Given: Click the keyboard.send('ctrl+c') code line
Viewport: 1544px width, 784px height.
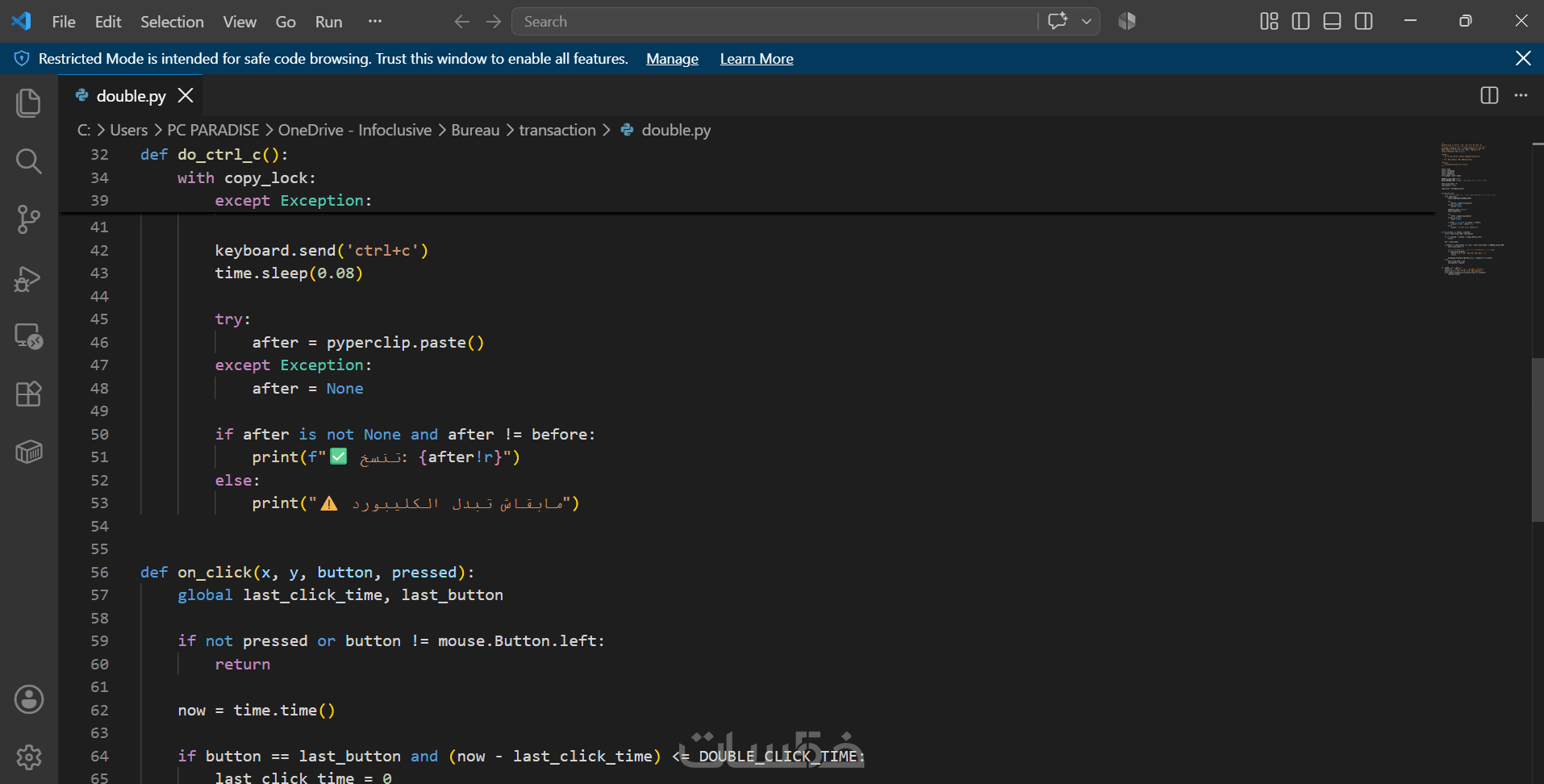Looking at the screenshot, I should click(x=322, y=251).
